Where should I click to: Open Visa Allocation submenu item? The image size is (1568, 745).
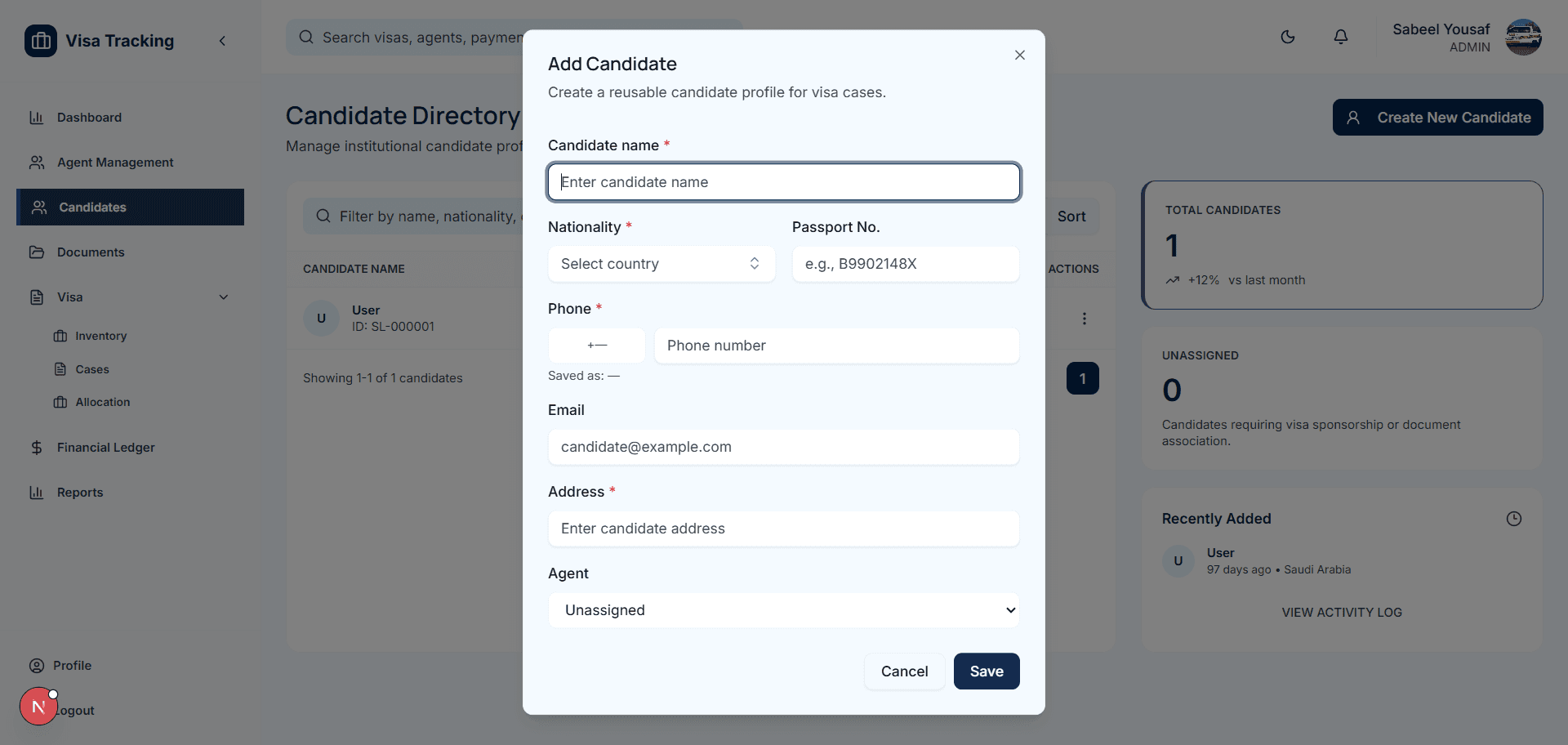click(x=102, y=402)
